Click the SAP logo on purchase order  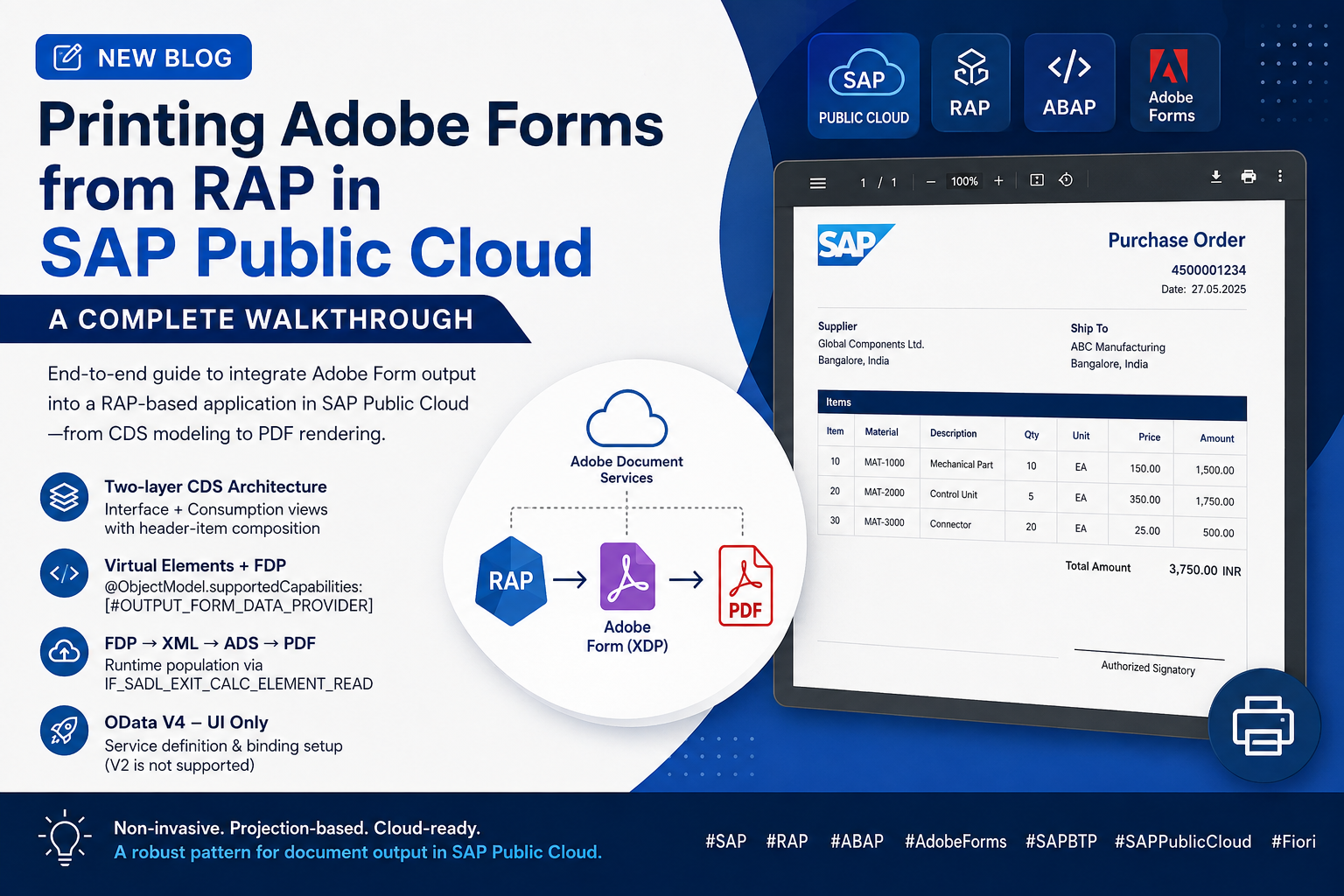pyautogui.click(x=856, y=244)
